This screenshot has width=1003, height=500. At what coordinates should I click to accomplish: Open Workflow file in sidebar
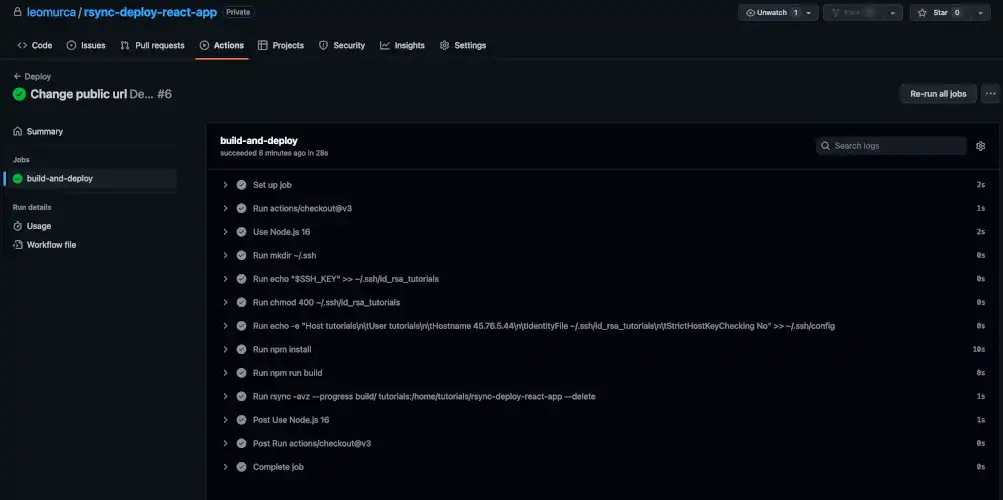pos(44,245)
